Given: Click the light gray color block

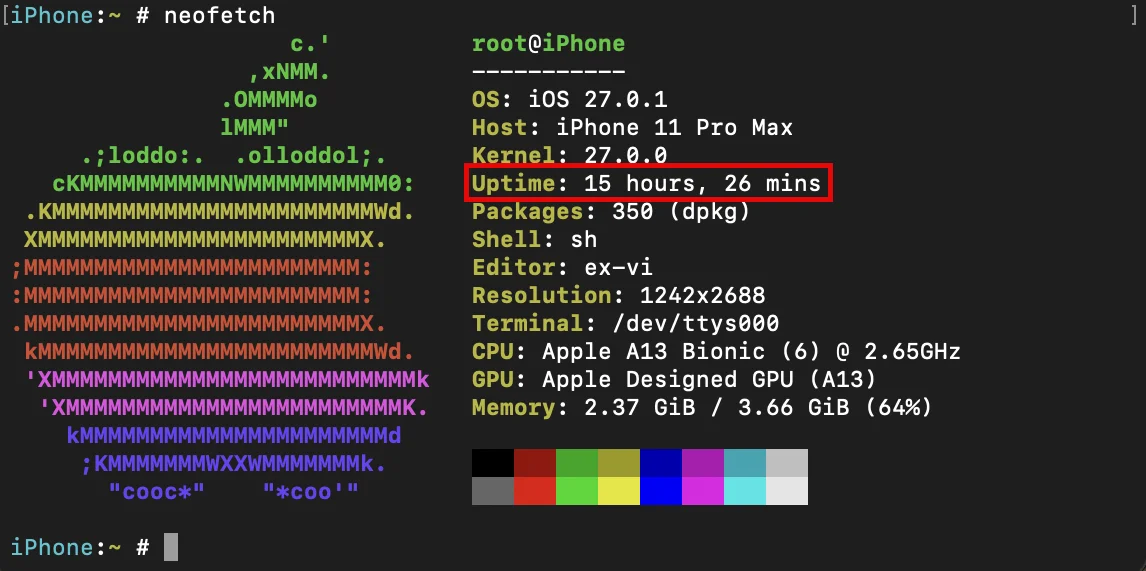Looking at the screenshot, I should [787, 463].
